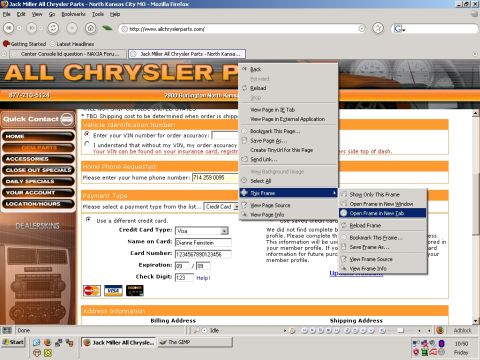Click the page scrollbar down arrow

476,321
